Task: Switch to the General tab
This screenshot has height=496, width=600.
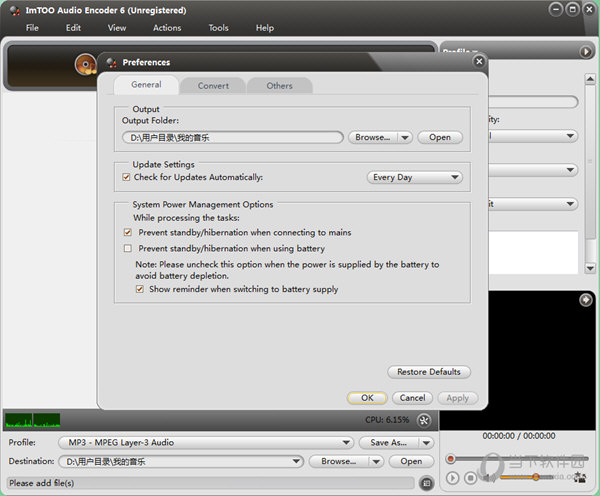Action: point(146,85)
